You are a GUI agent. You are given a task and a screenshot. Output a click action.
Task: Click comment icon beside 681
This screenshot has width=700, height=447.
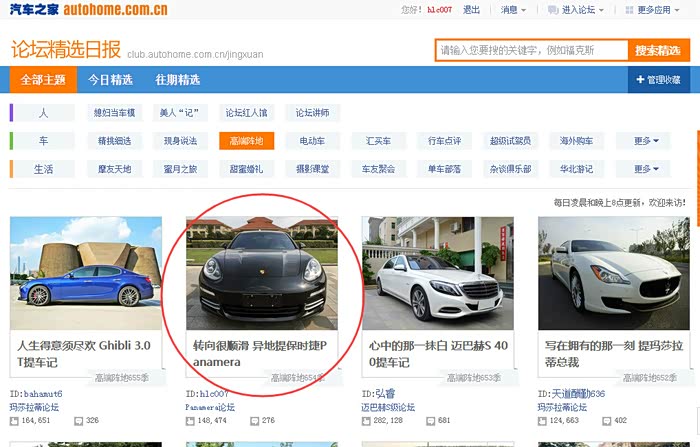(430, 421)
